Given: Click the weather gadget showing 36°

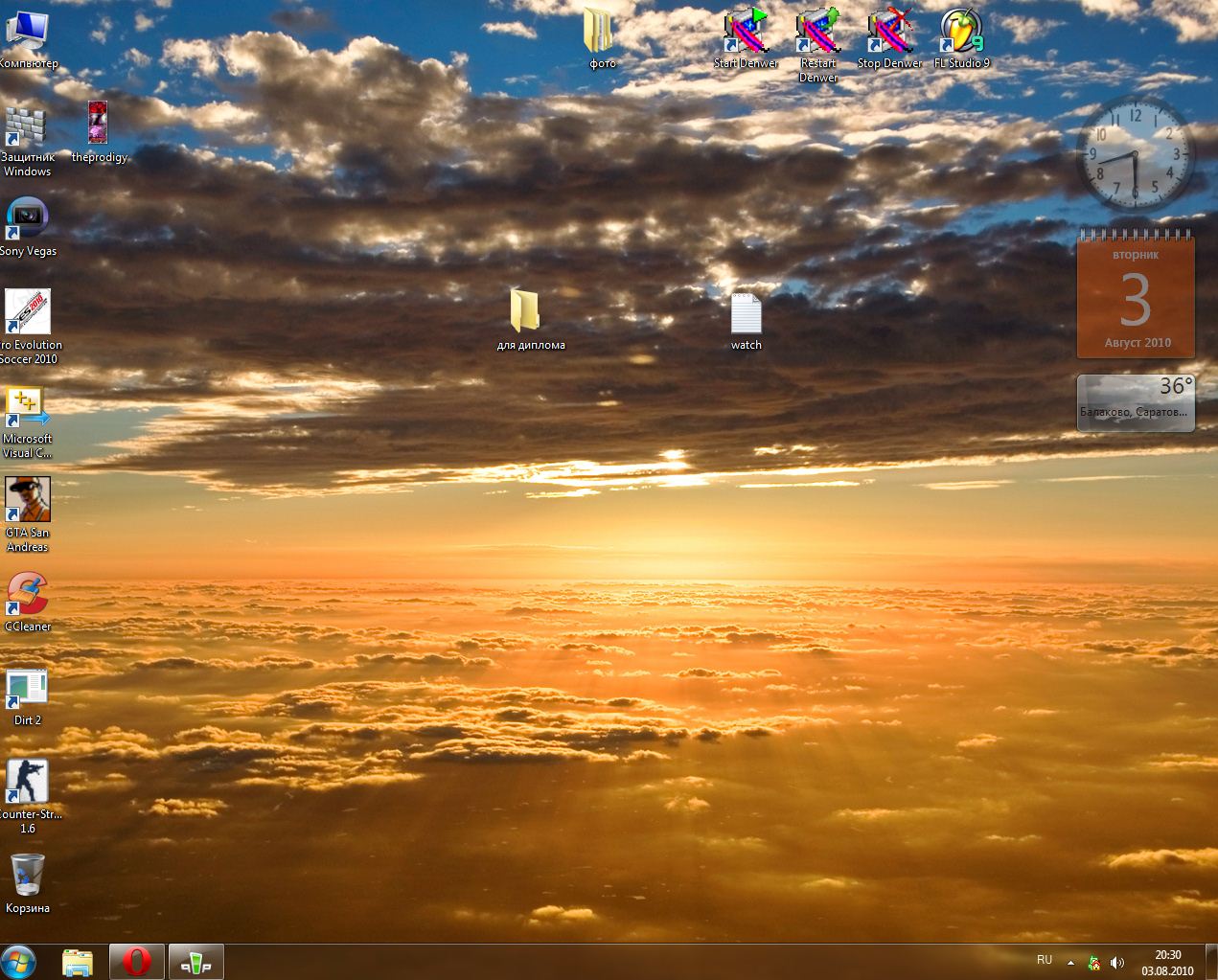Looking at the screenshot, I should [x=1136, y=402].
